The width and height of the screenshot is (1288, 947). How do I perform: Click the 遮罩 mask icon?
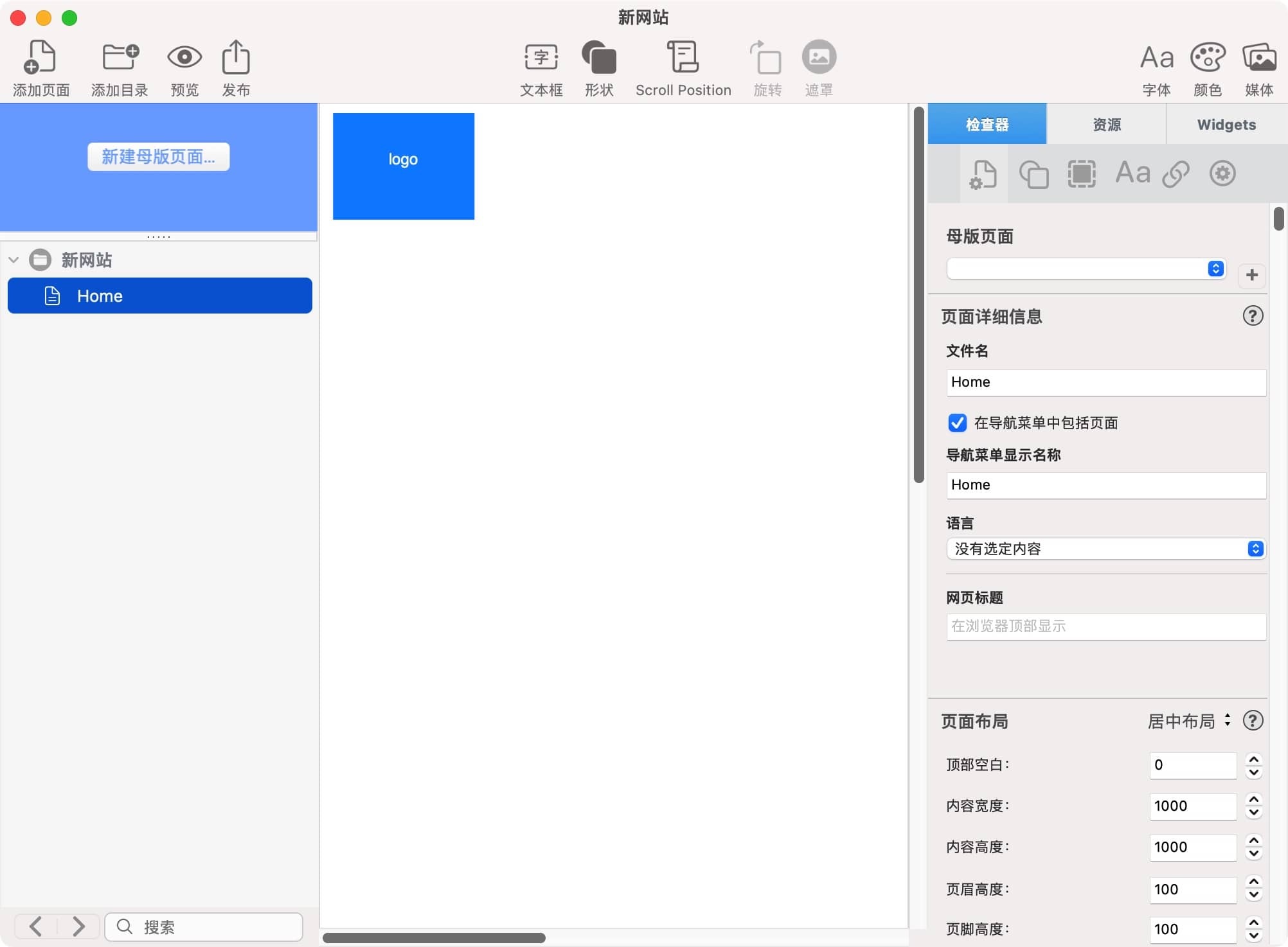(x=819, y=57)
